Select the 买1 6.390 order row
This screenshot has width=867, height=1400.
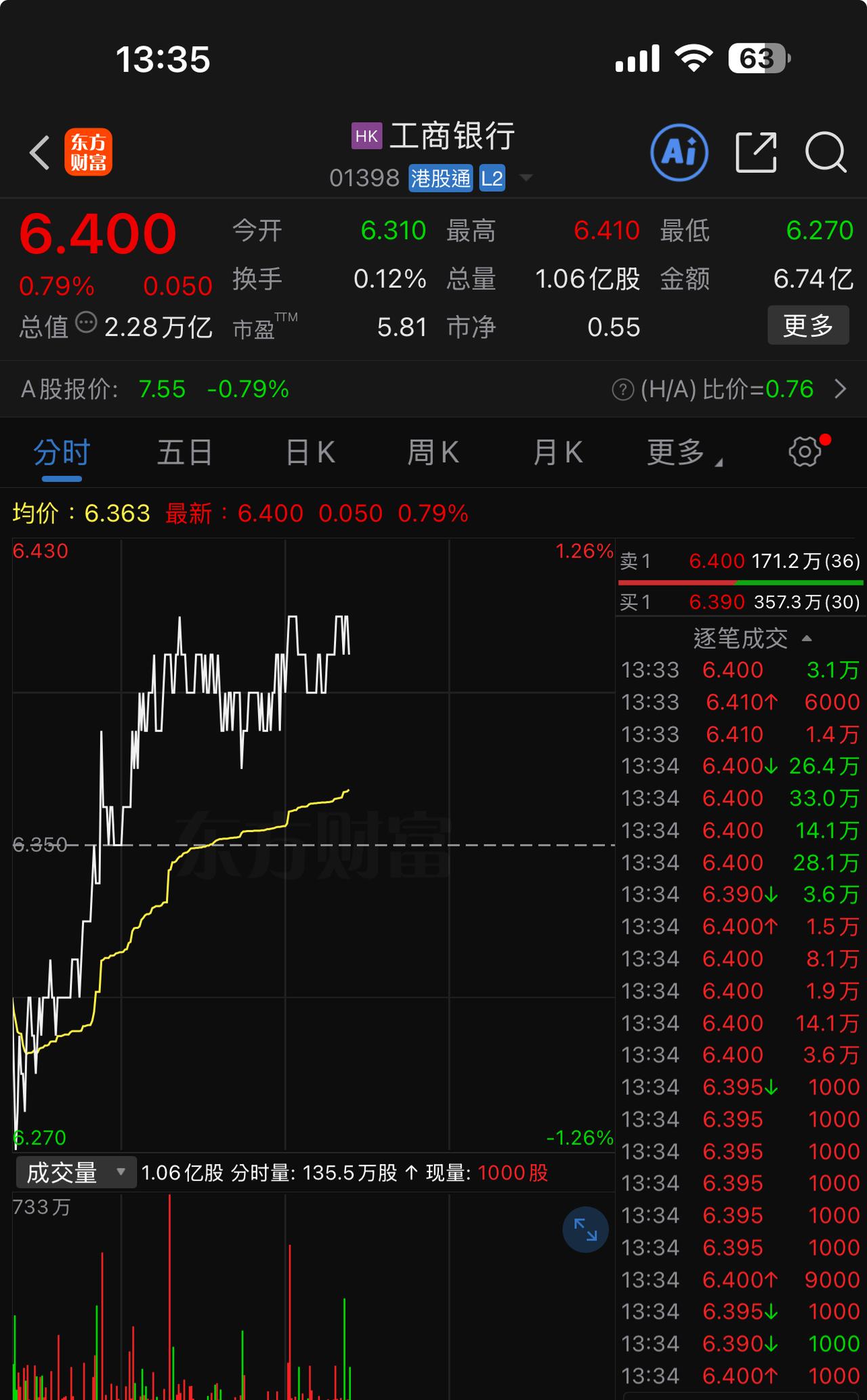click(740, 602)
